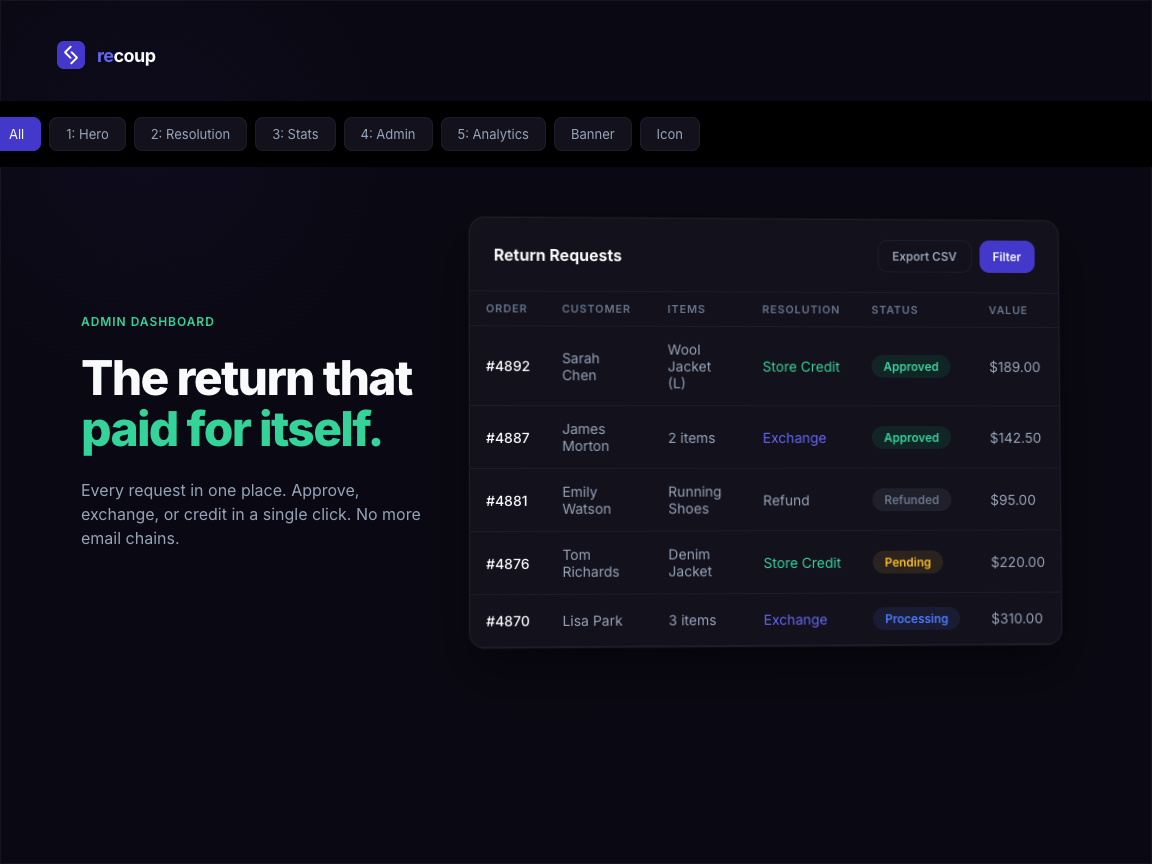
Task: Click the Refunded badge for Emily Watson
Action: tap(911, 499)
